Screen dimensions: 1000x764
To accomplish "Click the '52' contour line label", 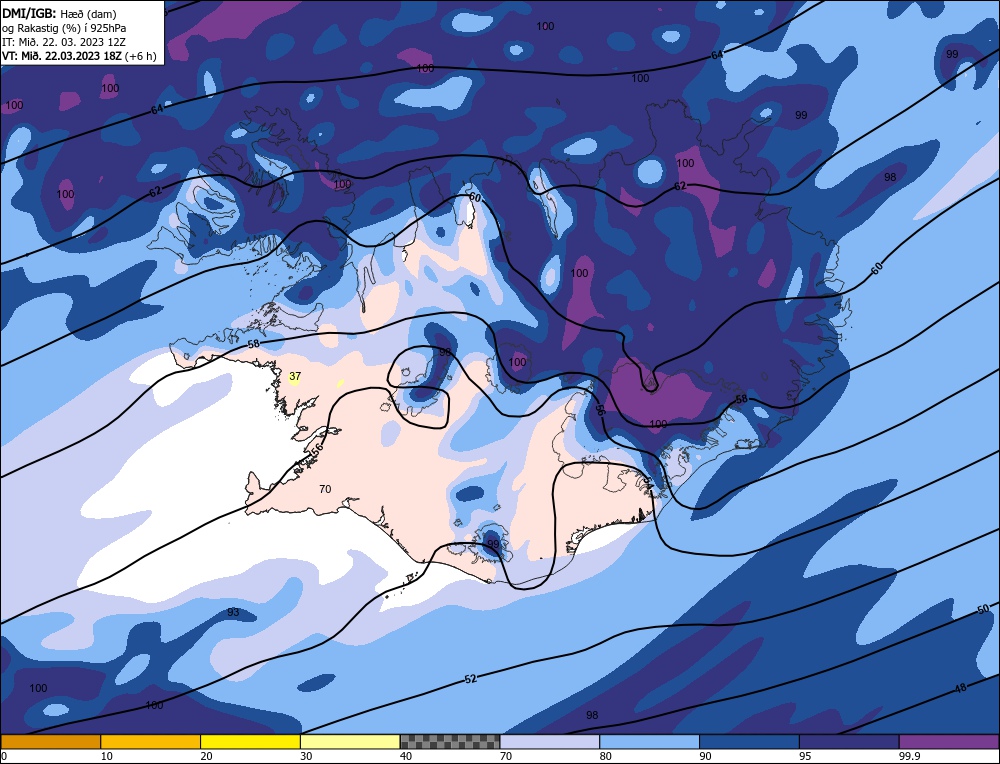I will click(x=471, y=679).
